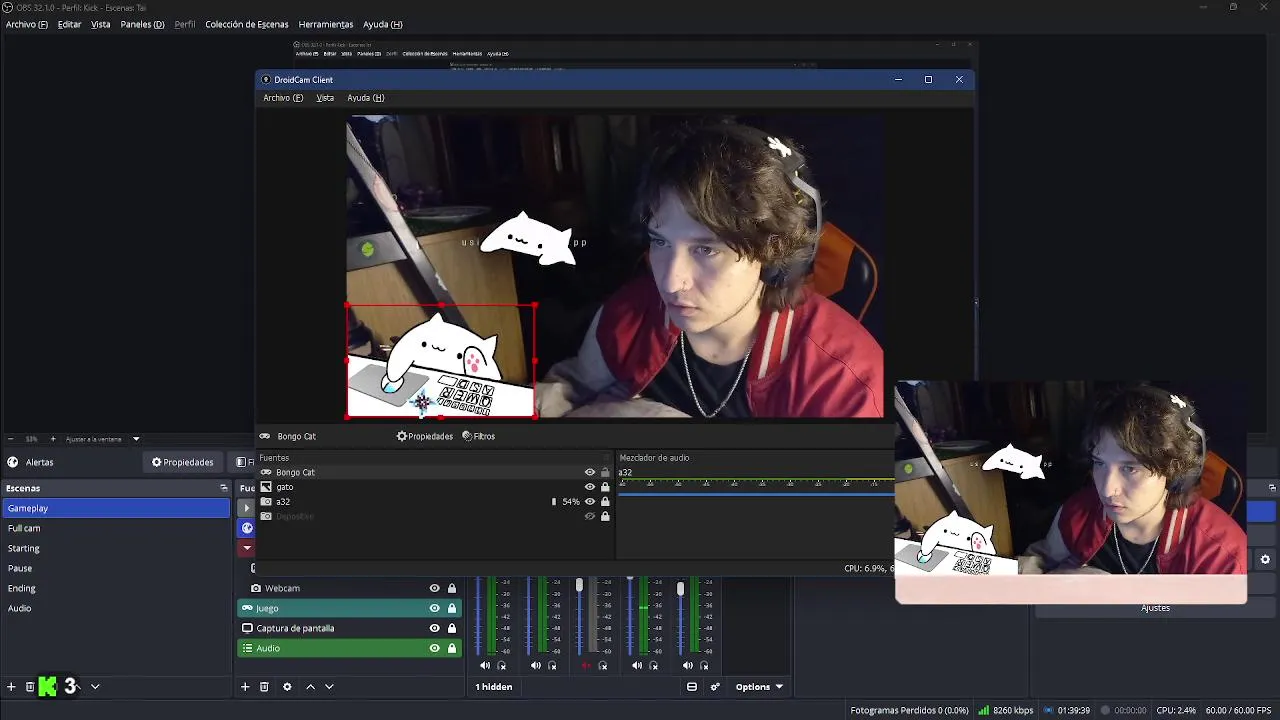
Task: Hide the Juego source
Action: 434,608
